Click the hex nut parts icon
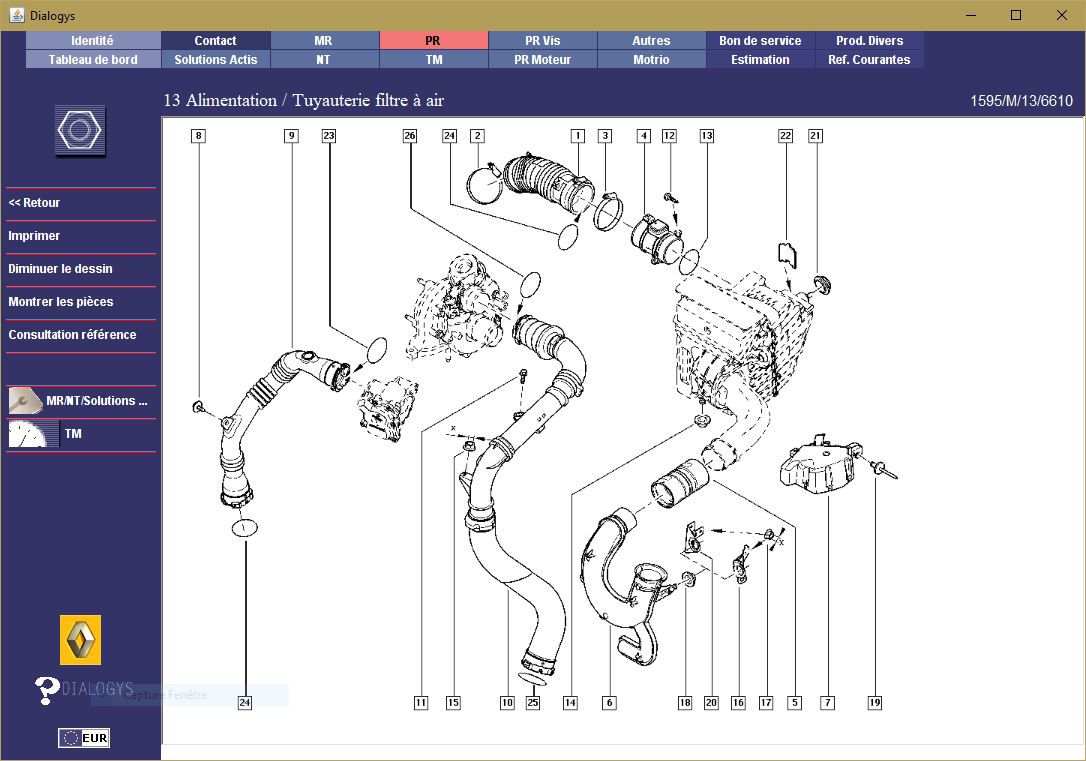The image size is (1086, 761). click(80, 130)
